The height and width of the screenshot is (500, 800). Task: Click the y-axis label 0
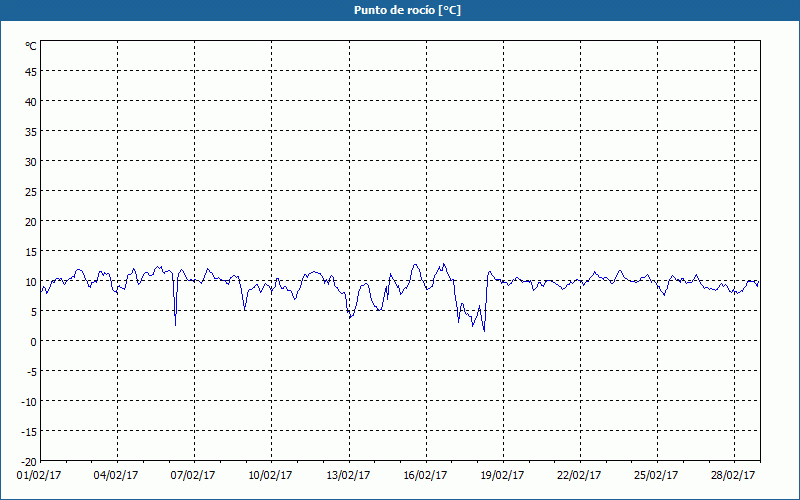[x=34, y=342]
